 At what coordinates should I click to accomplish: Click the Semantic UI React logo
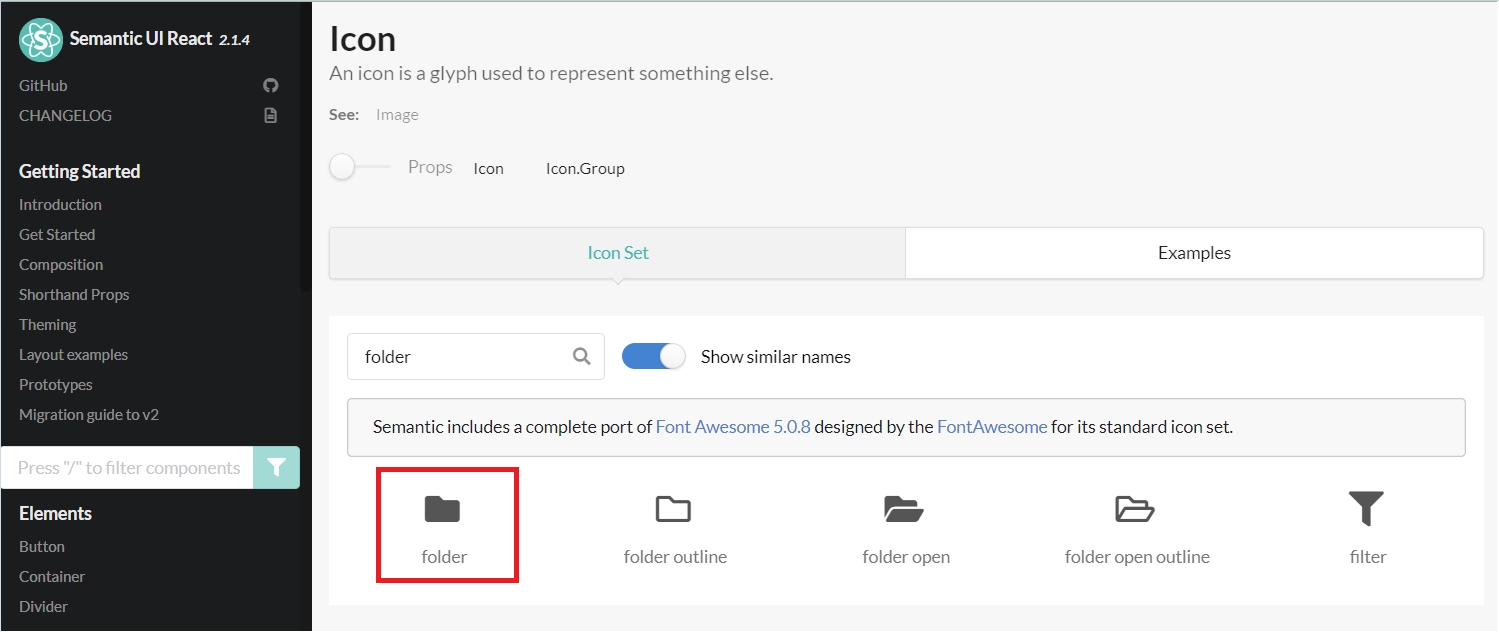pos(41,40)
